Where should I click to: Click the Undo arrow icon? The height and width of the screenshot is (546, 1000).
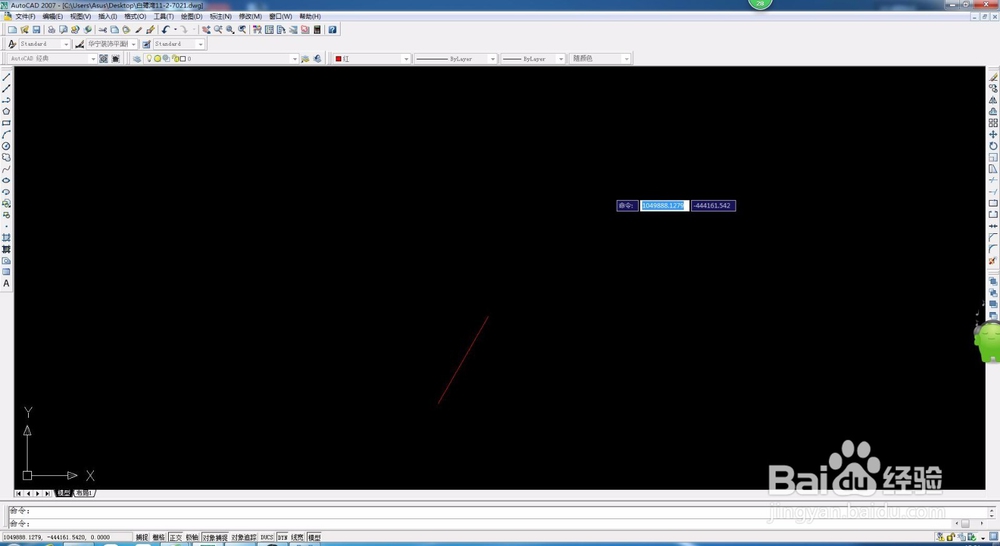point(166,29)
